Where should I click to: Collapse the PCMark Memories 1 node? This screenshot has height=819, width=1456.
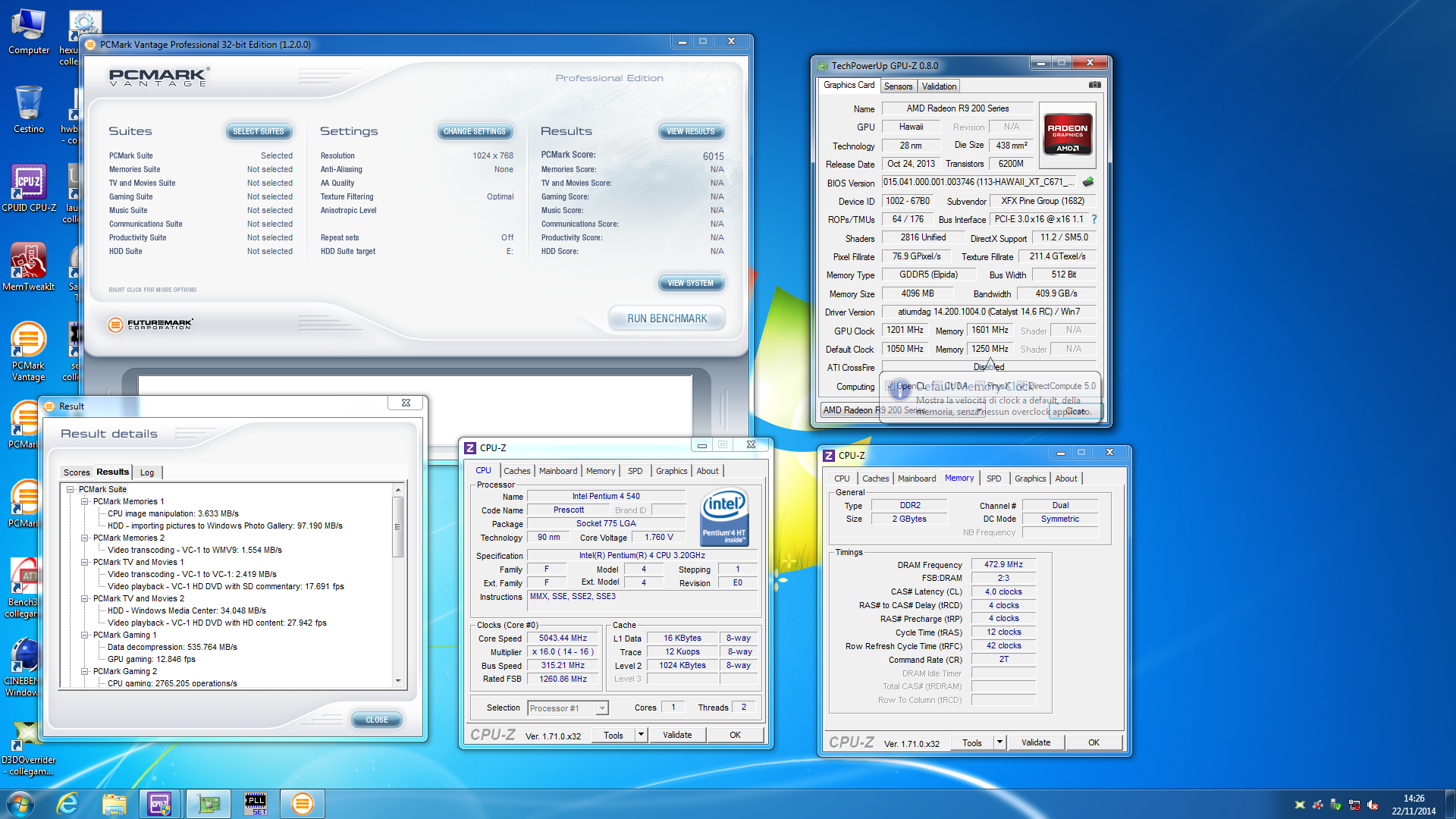(85, 501)
